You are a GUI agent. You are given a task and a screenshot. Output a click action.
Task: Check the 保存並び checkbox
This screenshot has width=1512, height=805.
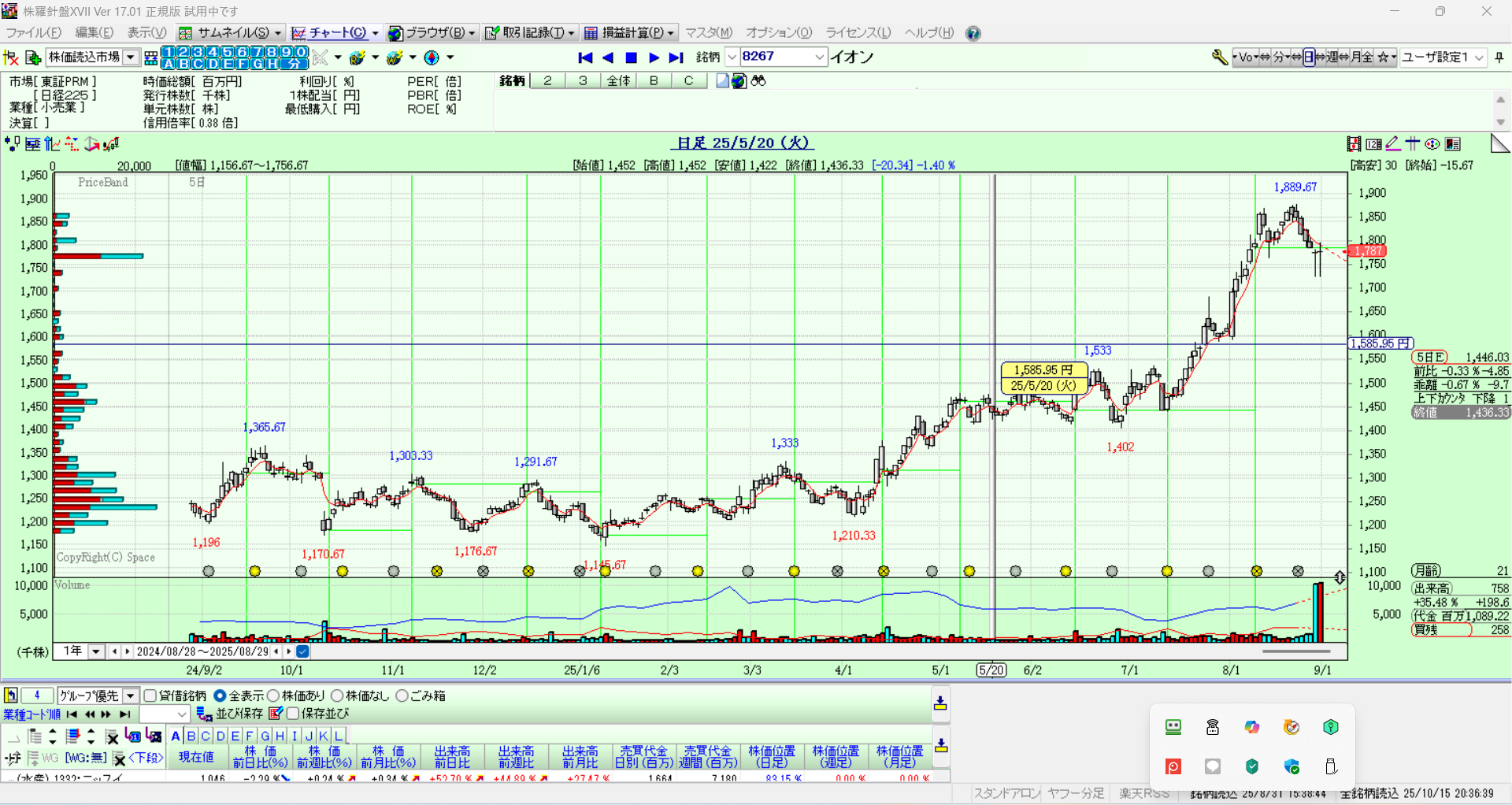tap(293, 714)
